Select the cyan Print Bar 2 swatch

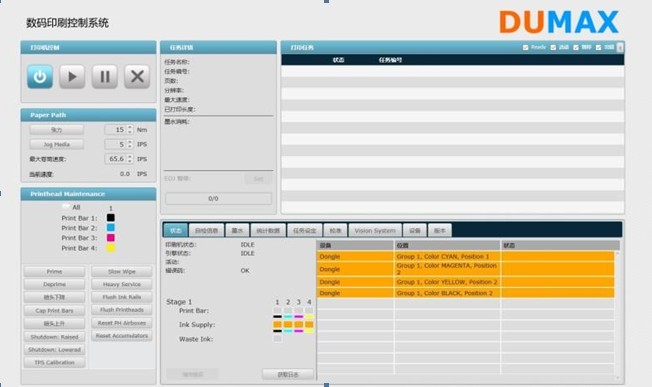coord(111,228)
